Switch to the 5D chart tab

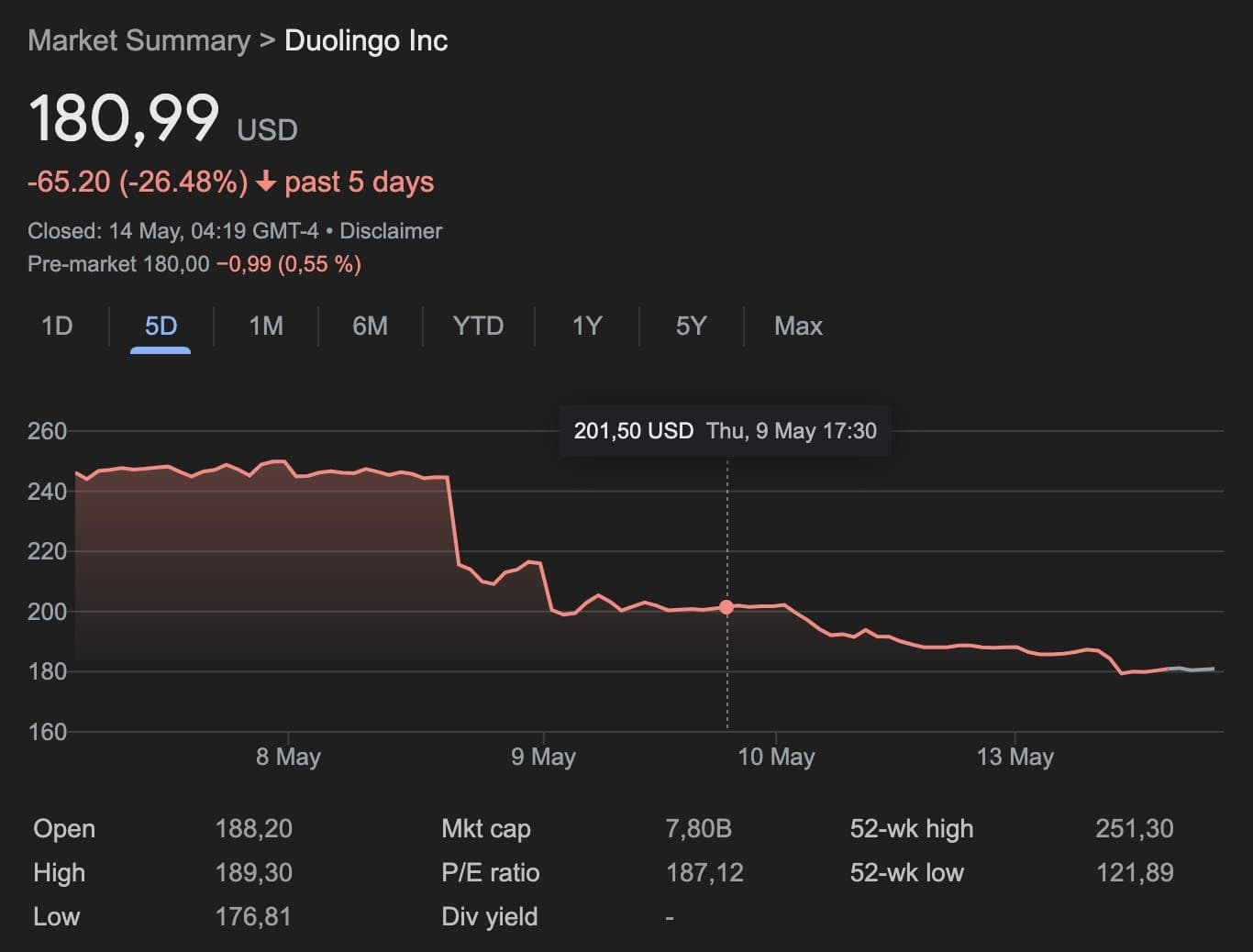161,327
